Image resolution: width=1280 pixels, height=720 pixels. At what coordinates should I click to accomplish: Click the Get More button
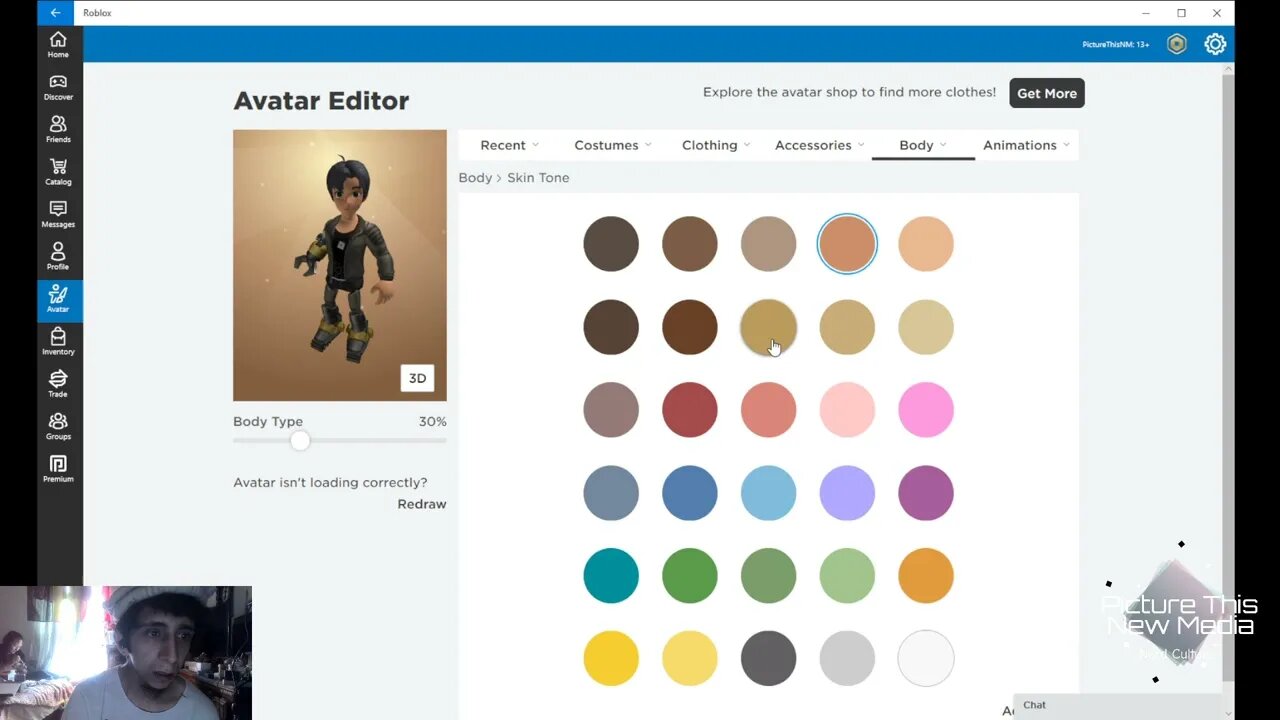(x=1047, y=93)
